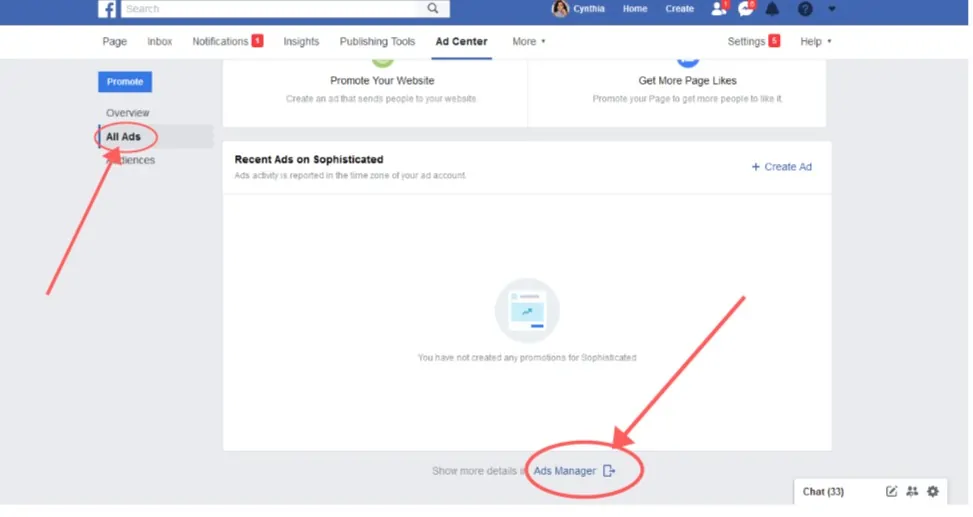Expand the account dropdown arrow

point(832,9)
